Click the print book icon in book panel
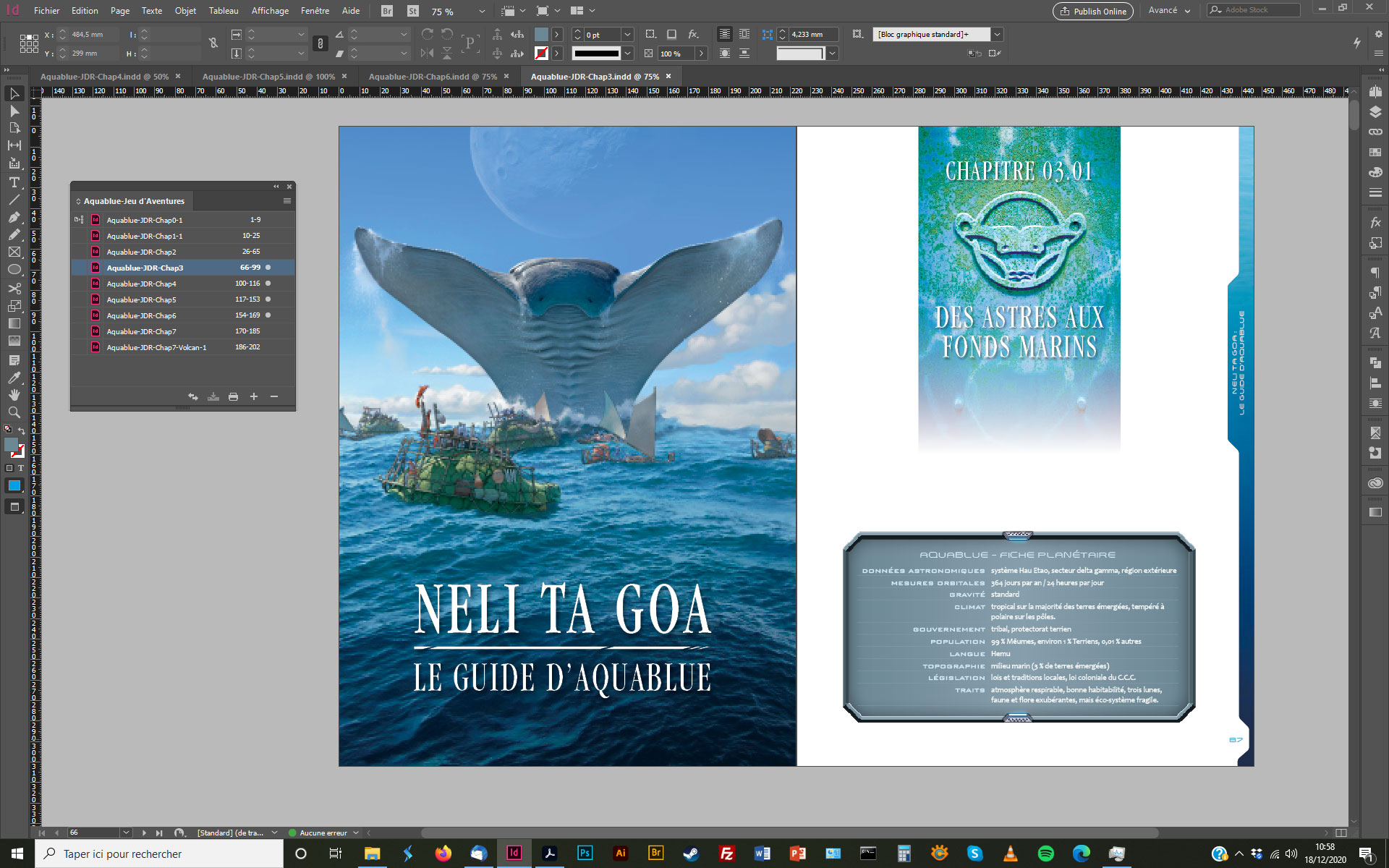 (x=233, y=396)
